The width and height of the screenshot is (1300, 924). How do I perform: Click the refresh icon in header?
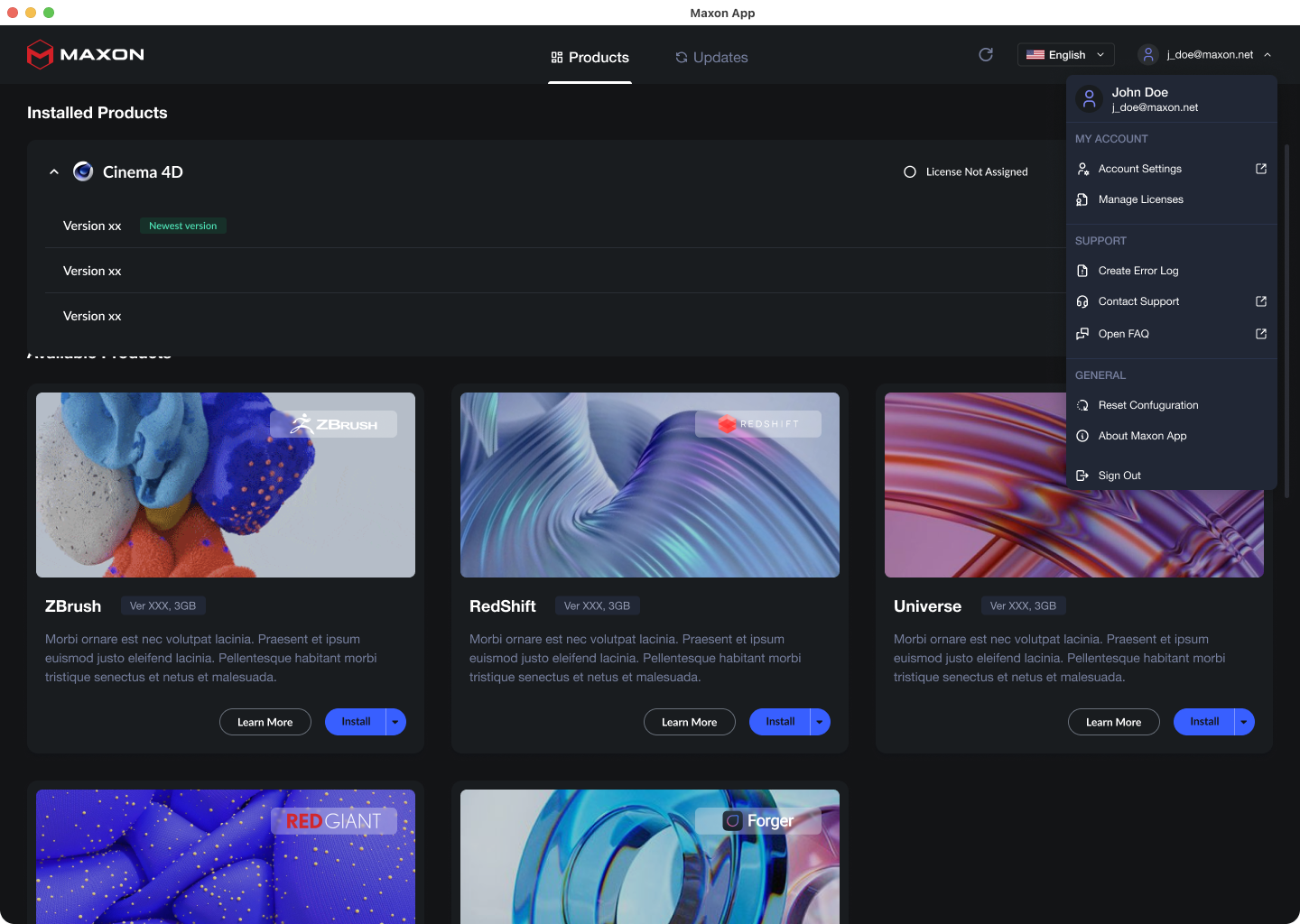986,54
